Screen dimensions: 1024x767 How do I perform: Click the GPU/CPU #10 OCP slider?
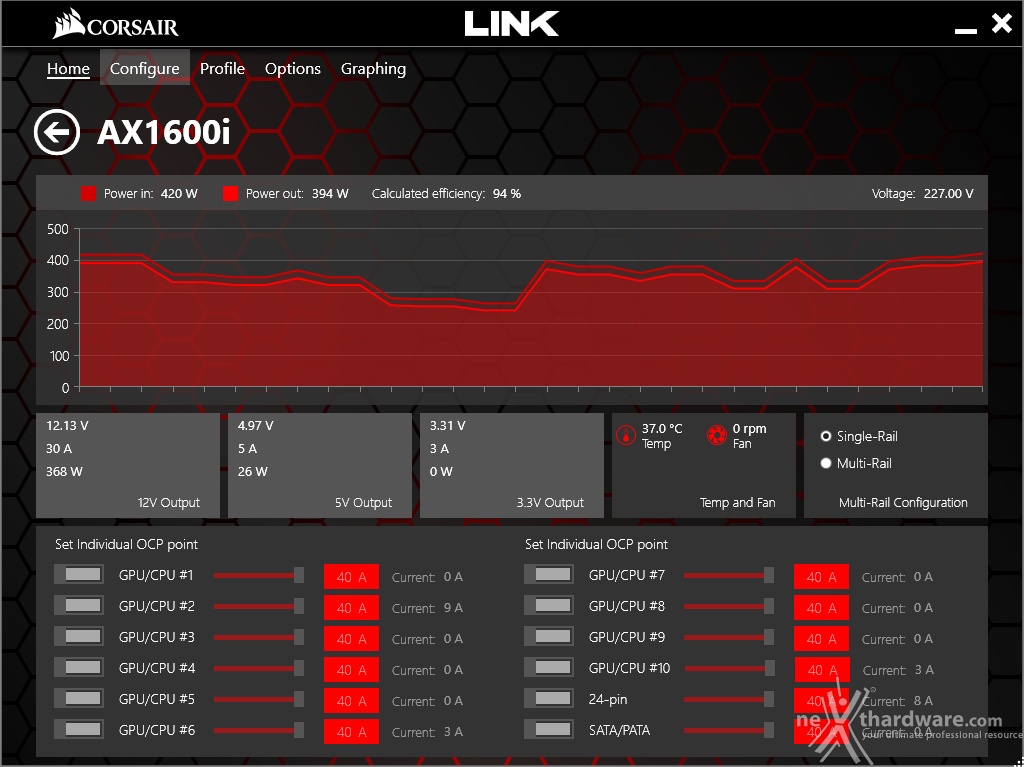coord(729,668)
